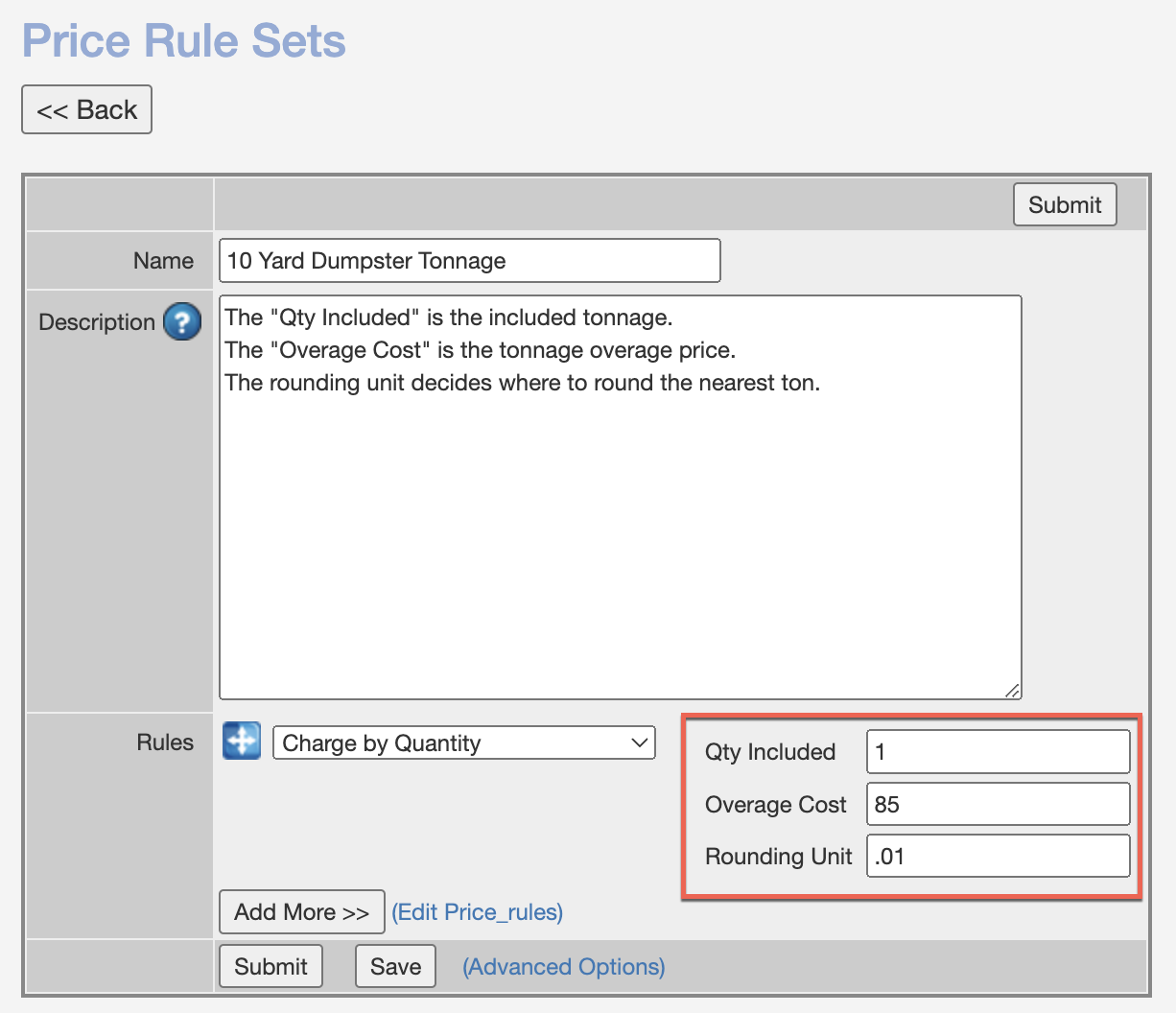Open the Charge by Quantity dropdown
Image resolution: width=1176 pixels, height=1013 pixels.
pos(464,743)
